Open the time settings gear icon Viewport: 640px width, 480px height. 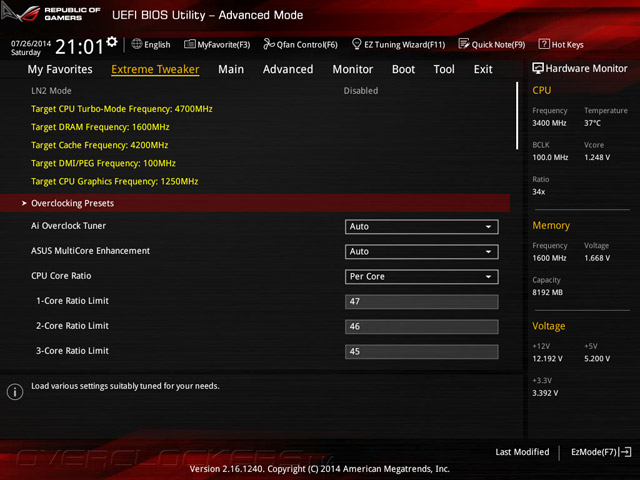(x=112, y=42)
